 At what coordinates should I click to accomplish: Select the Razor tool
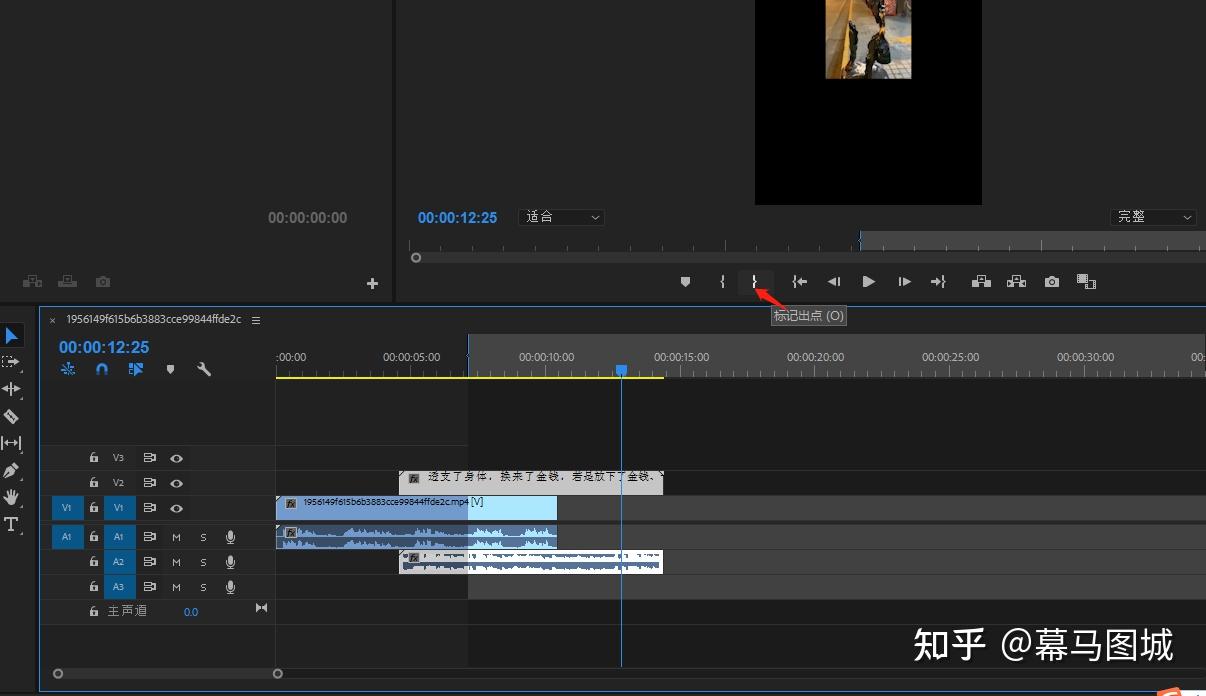[x=11, y=416]
